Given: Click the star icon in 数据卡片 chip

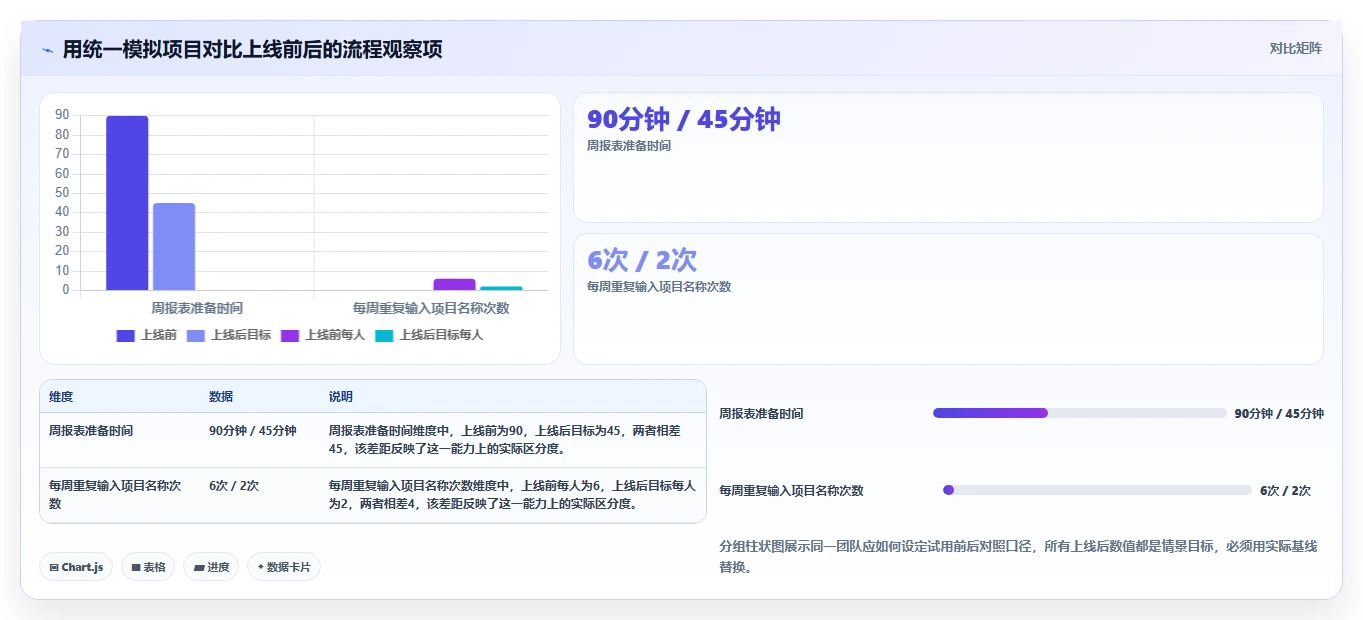Looking at the screenshot, I should tap(260, 567).
